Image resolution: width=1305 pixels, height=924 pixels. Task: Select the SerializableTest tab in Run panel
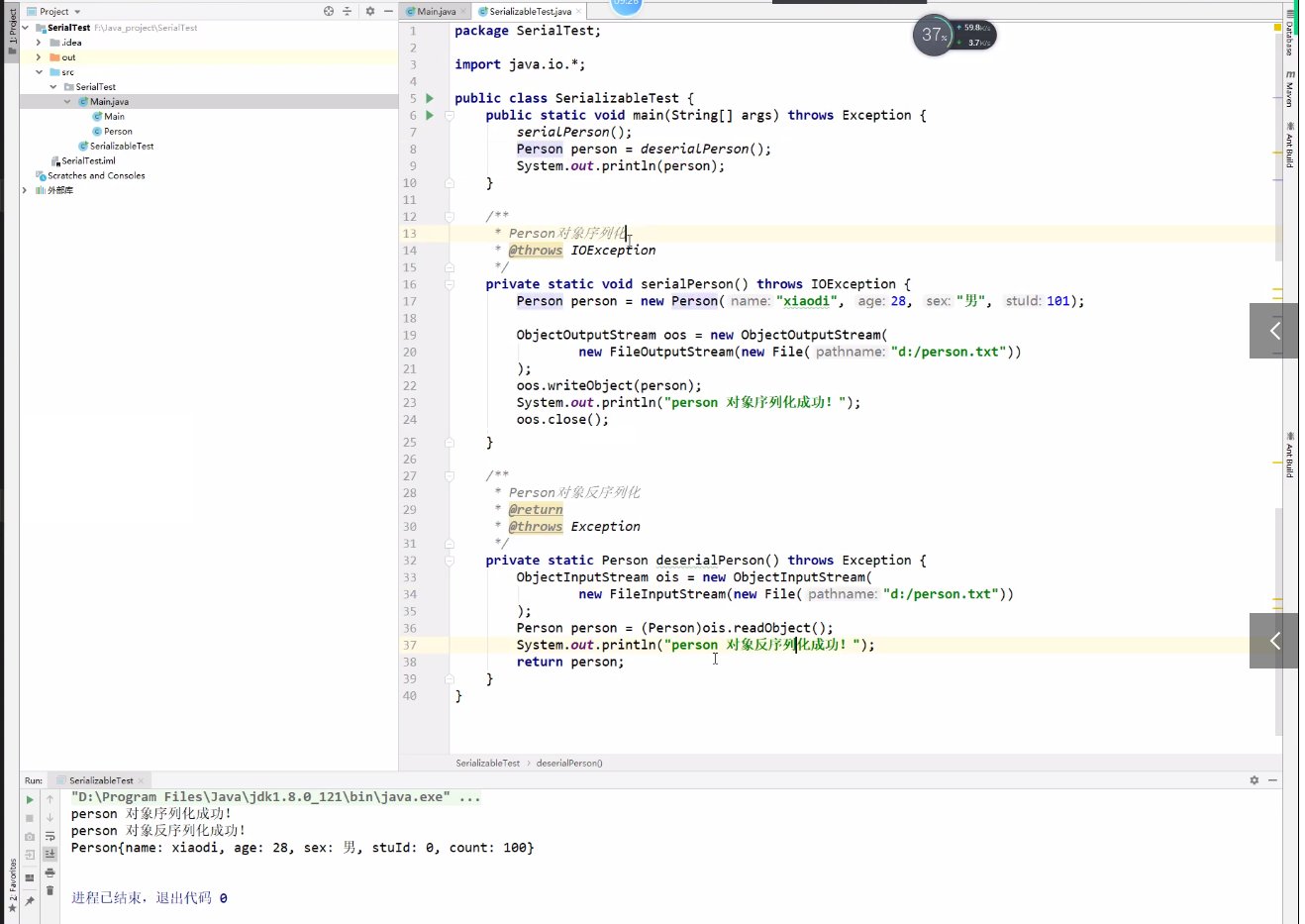click(100, 780)
